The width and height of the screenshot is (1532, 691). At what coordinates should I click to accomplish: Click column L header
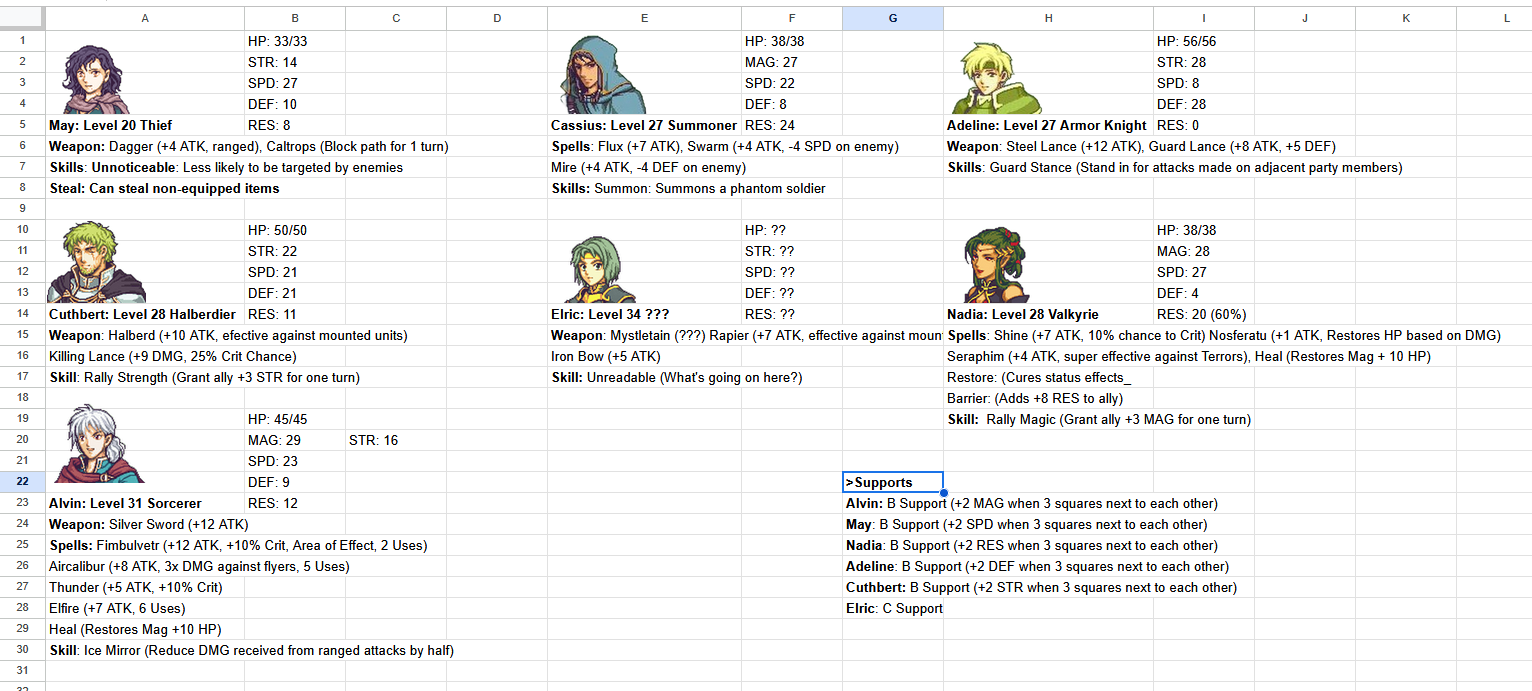click(1507, 18)
